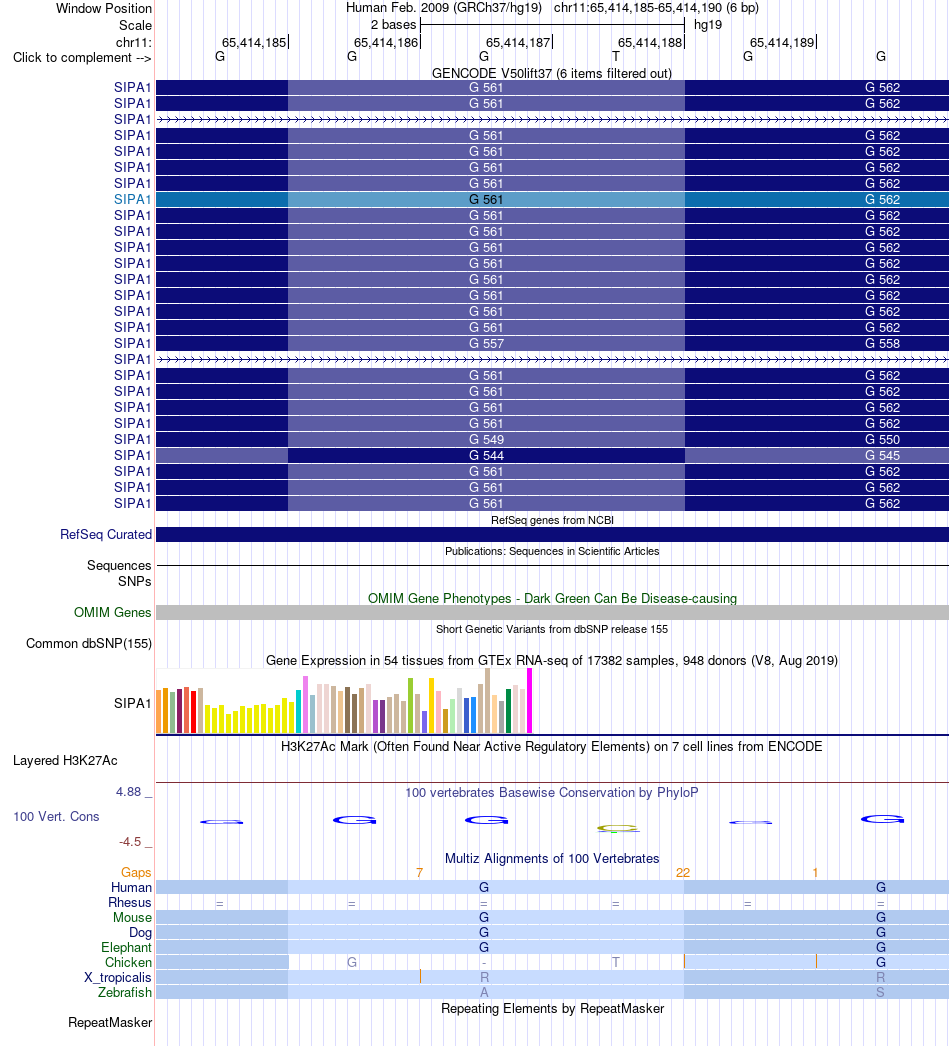Viewport: 950px width, 1046px height.
Task: Click the gap count 22
Action: click(x=682, y=873)
